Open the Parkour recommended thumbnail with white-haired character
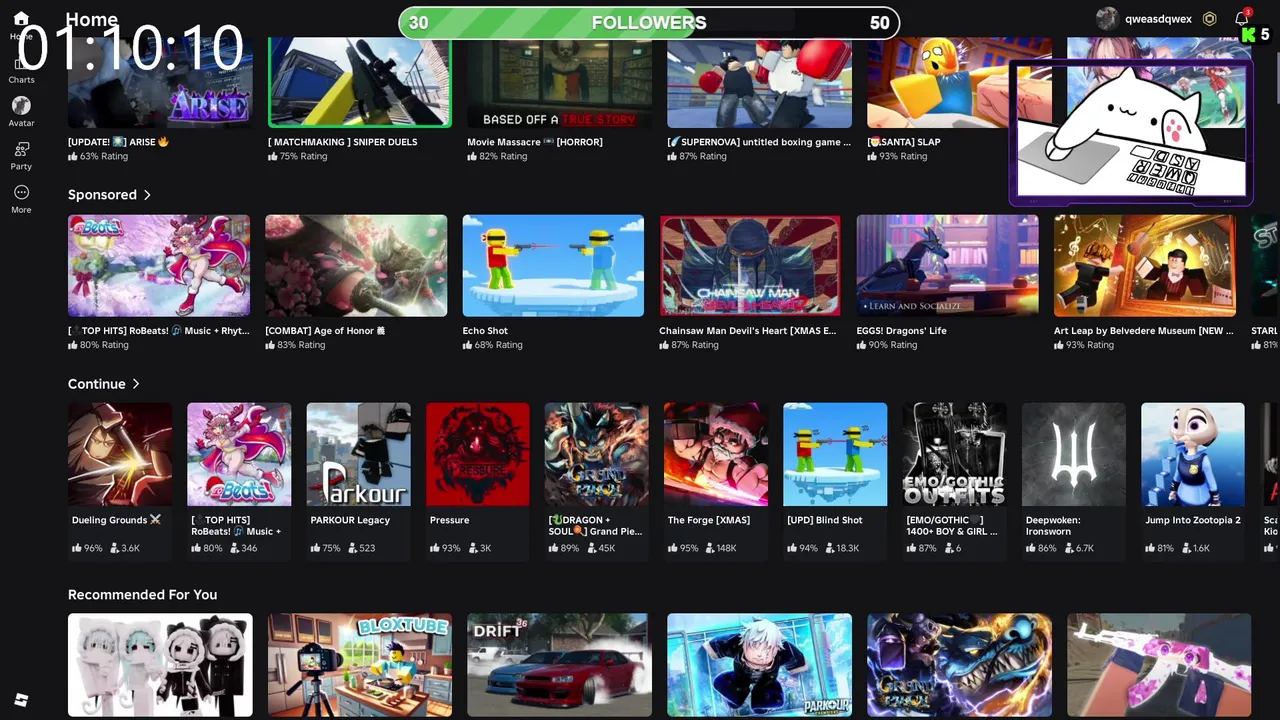This screenshot has width=1280, height=720. point(759,665)
